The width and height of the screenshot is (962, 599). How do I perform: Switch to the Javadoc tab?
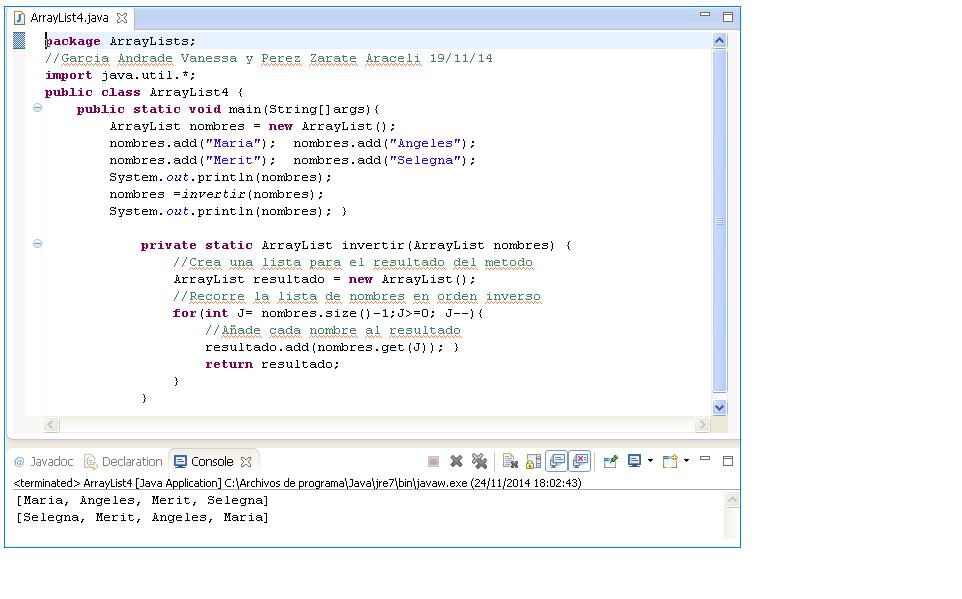click(44, 462)
